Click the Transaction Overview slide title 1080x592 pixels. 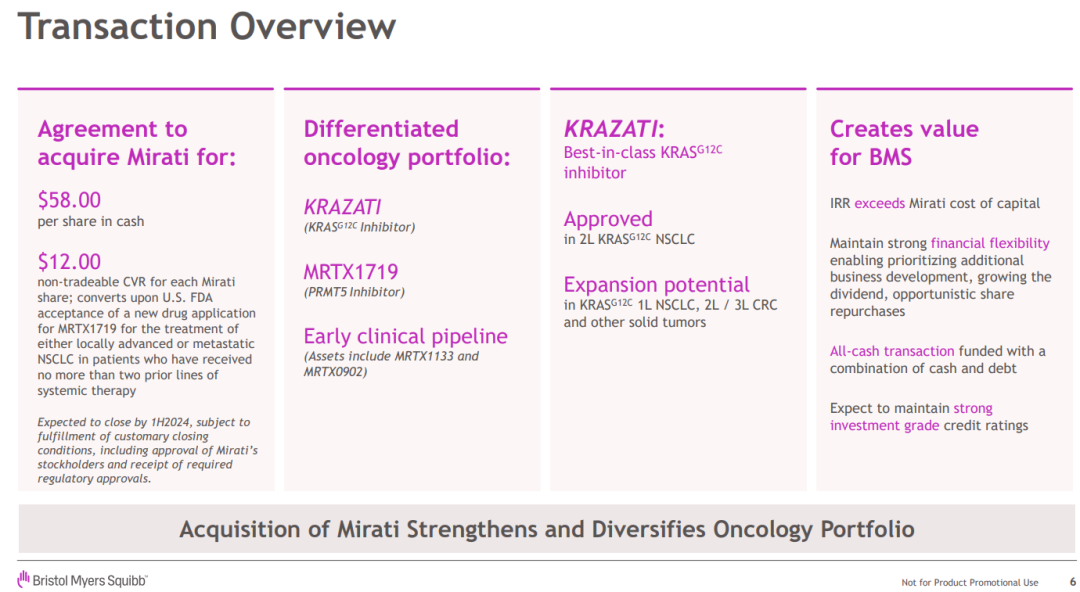[x=207, y=27]
